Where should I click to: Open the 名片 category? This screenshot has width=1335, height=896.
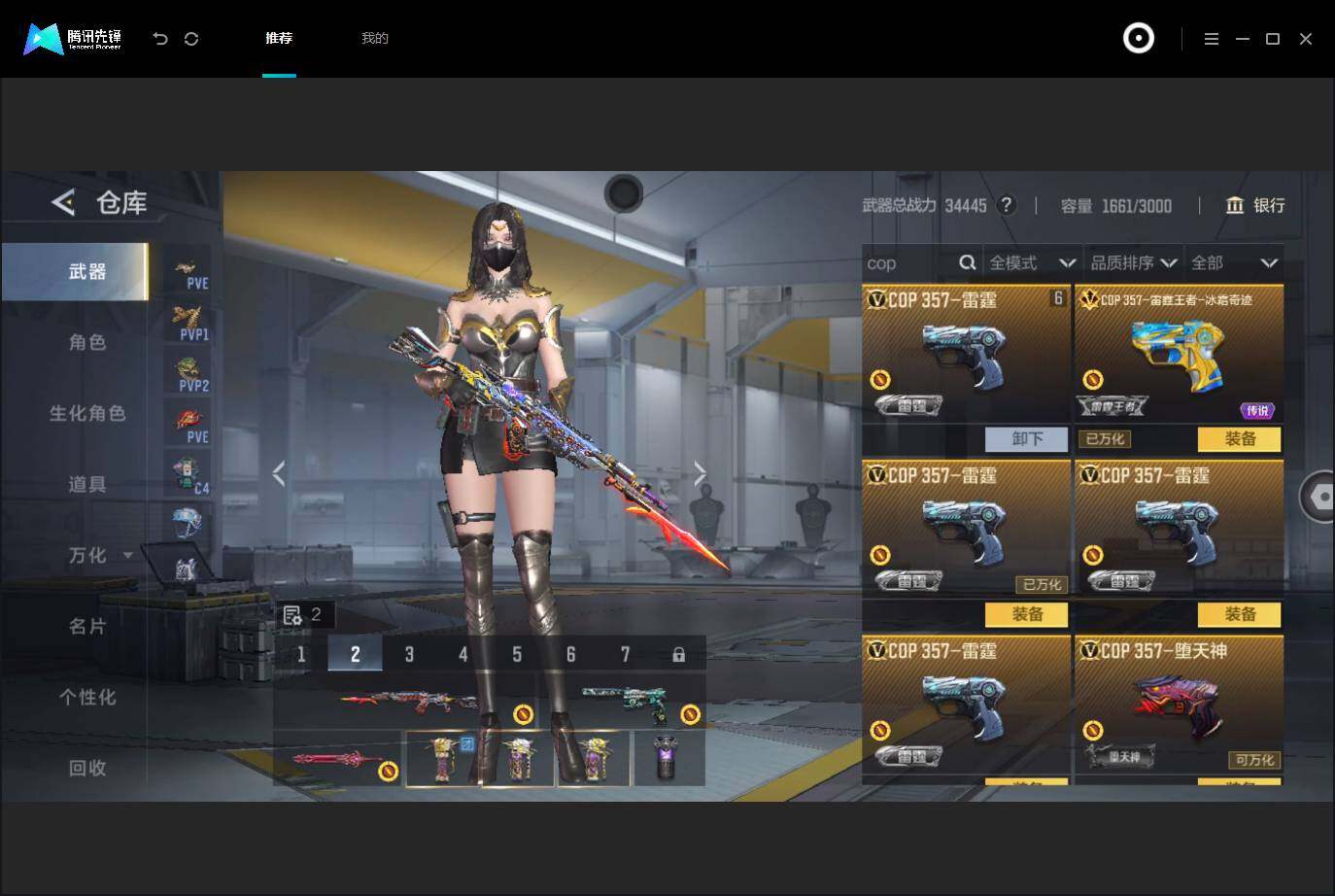coord(87,626)
